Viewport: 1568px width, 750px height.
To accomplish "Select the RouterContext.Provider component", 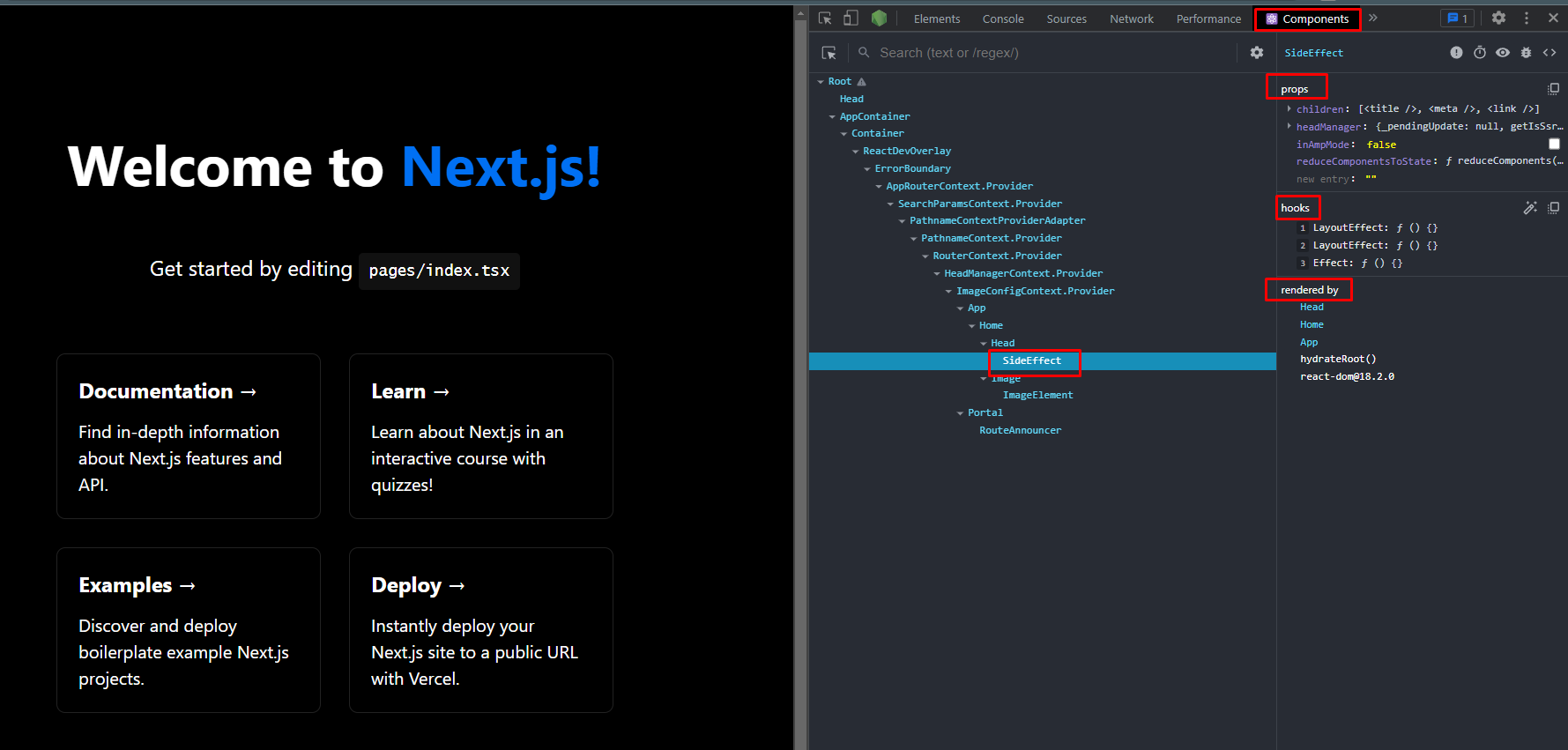I will (x=997, y=256).
